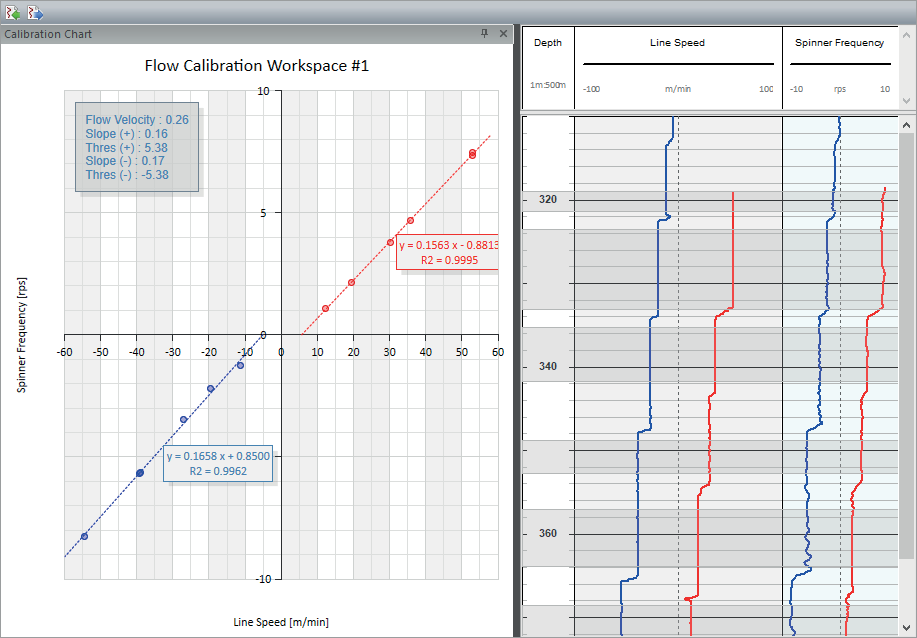917x638 pixels.
Task: Click the green left-arrow toolbar icon
Action: coord(13,12)
